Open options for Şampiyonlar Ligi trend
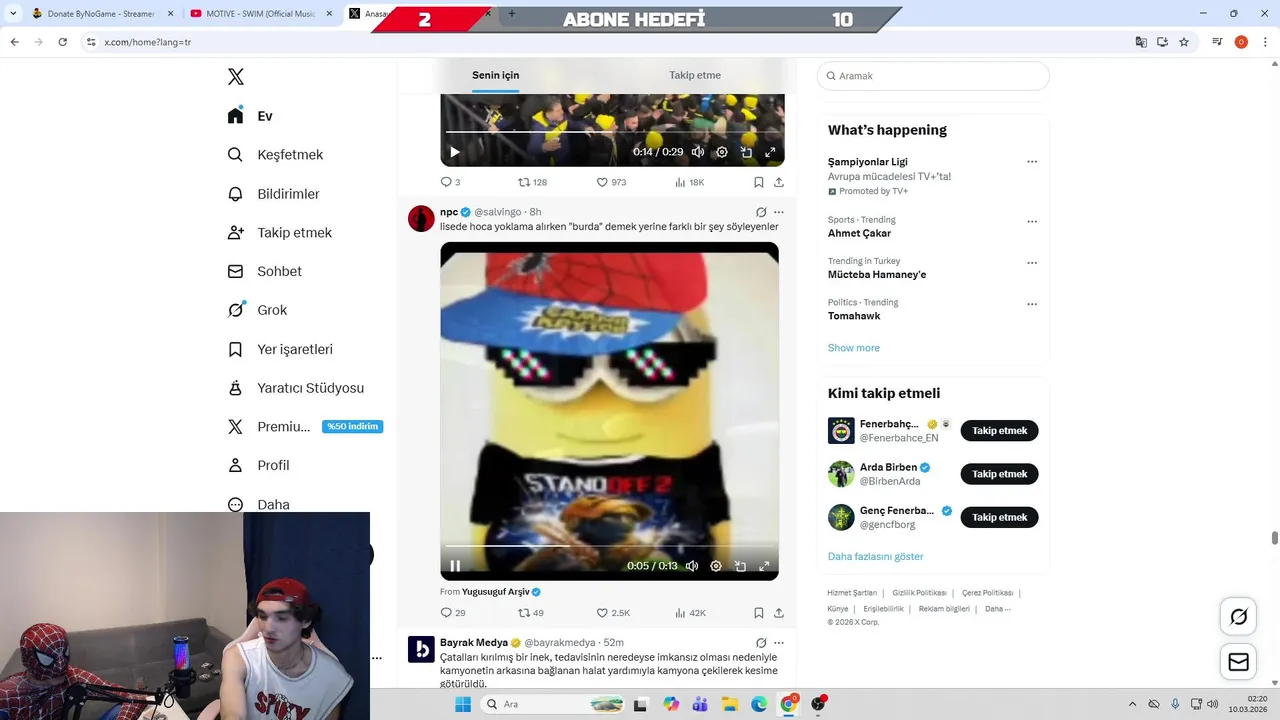 click(x=1032, y=161)
